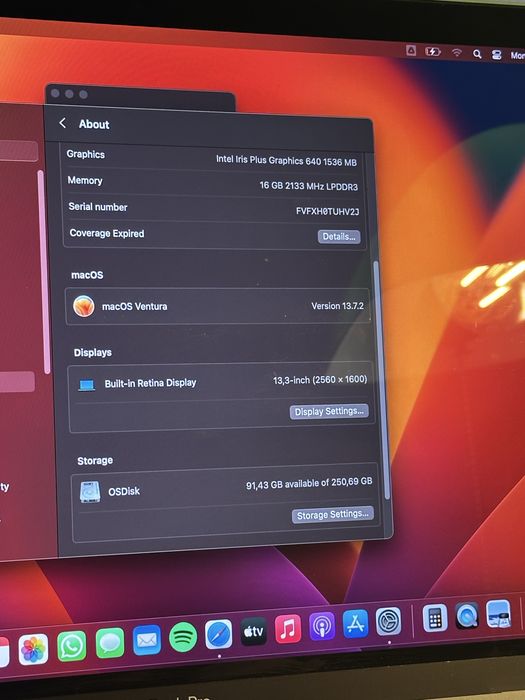Image resolution: width=525 pixels, height=700 pixels.
Task: Click the OSDisk hard drive icon
Action: pos(90,492)
